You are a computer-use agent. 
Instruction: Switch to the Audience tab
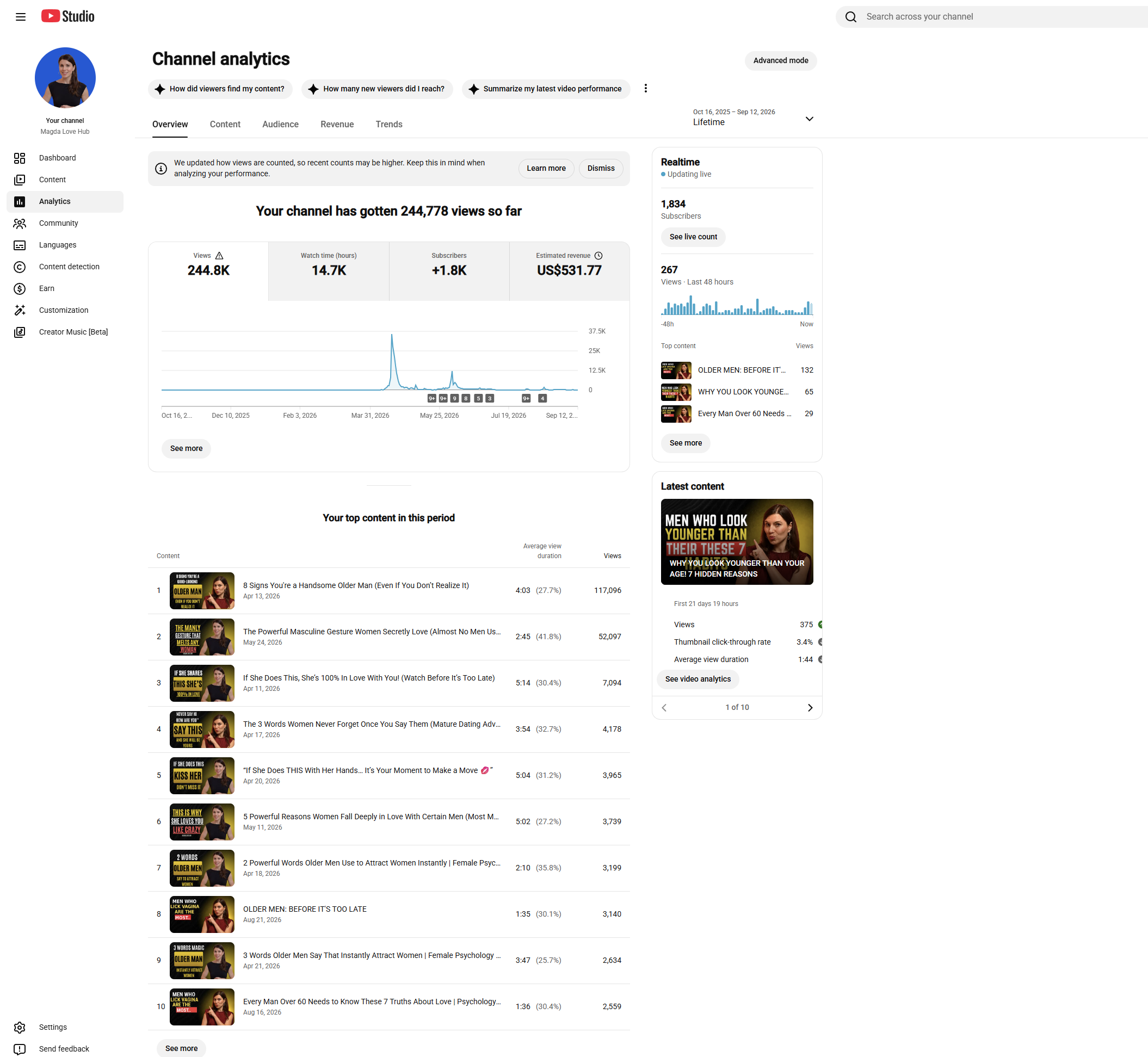(x=280, y=124)
